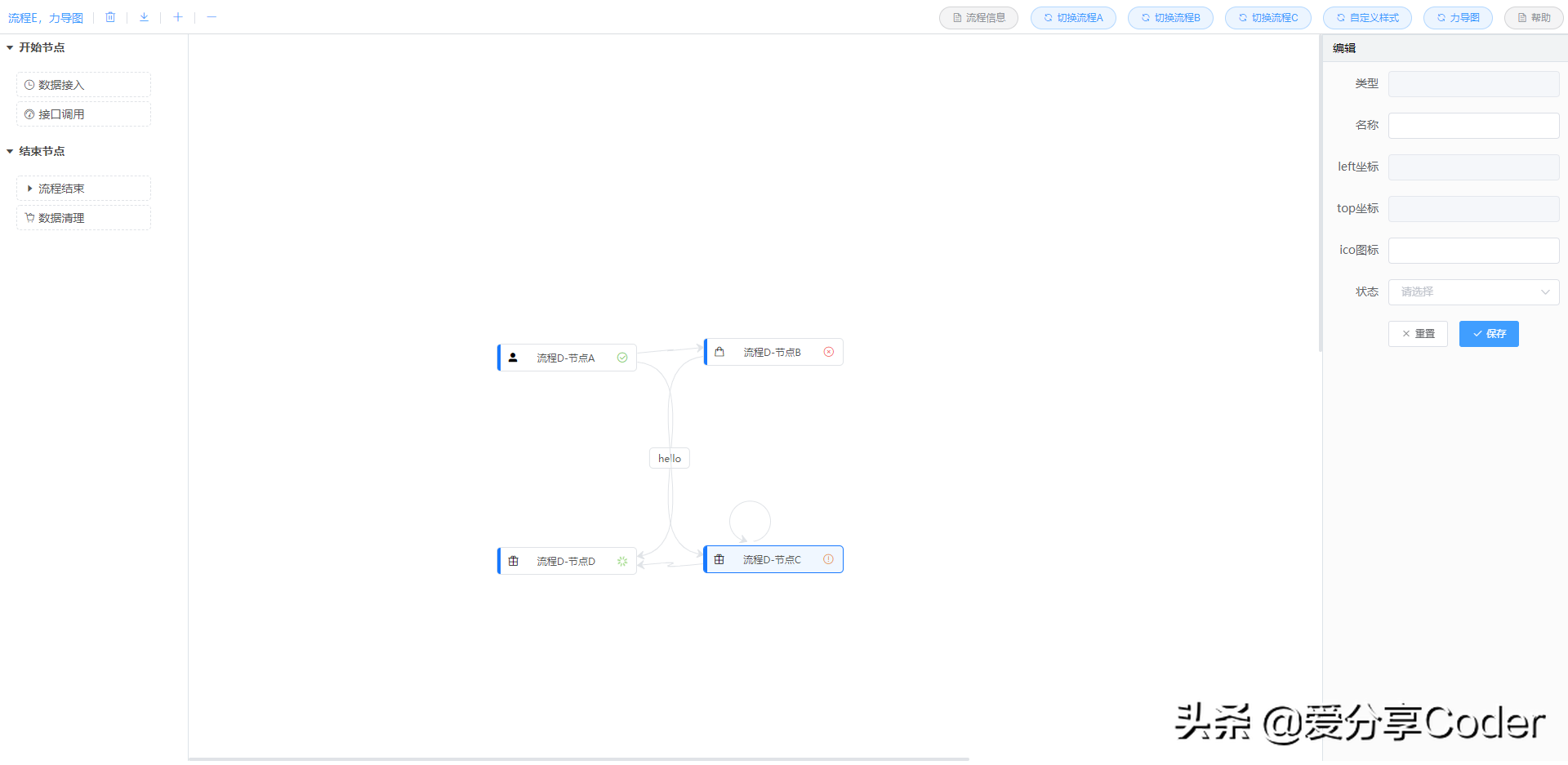This screenshot has width=1568, height=765.
Task: Click the zoom-in plus icon
Action: click(177, 17)
